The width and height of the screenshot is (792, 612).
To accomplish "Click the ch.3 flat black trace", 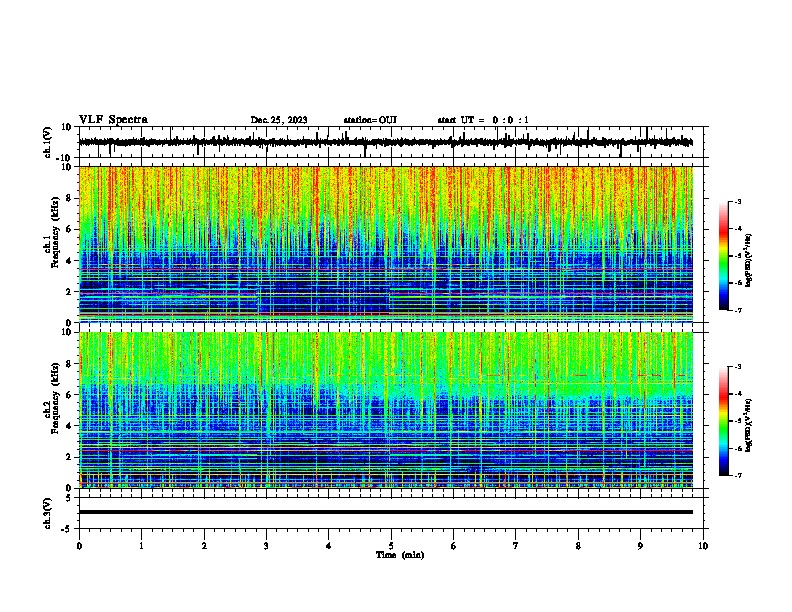I will tap(385, 512).
